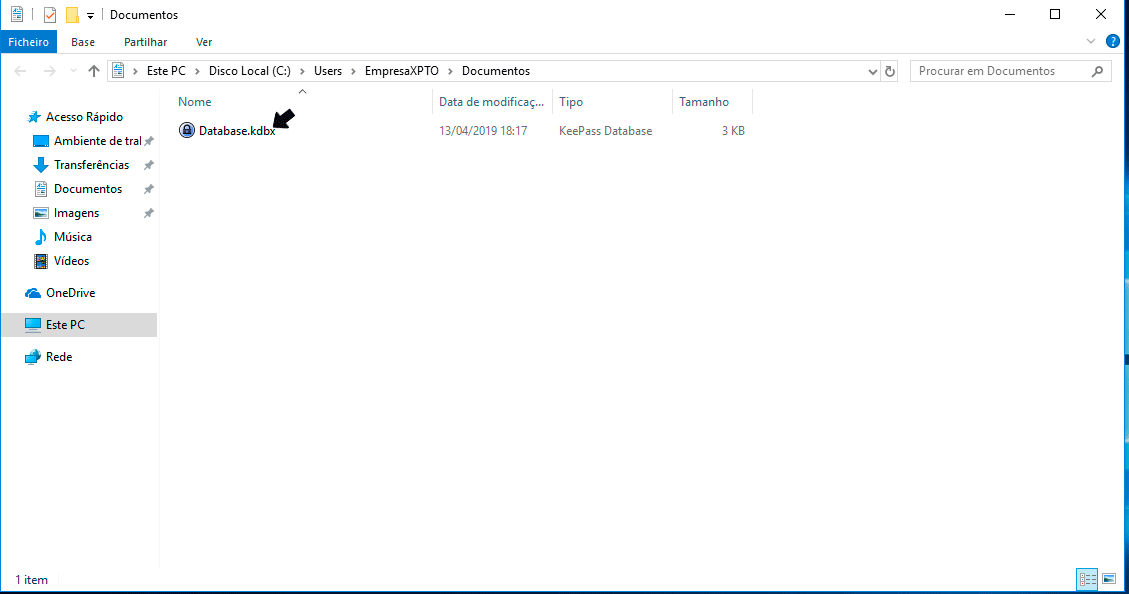Click EmpresaXPTO in the address breadcrumb
This screenshot has width=1129, height=594.
click(402, 71)
